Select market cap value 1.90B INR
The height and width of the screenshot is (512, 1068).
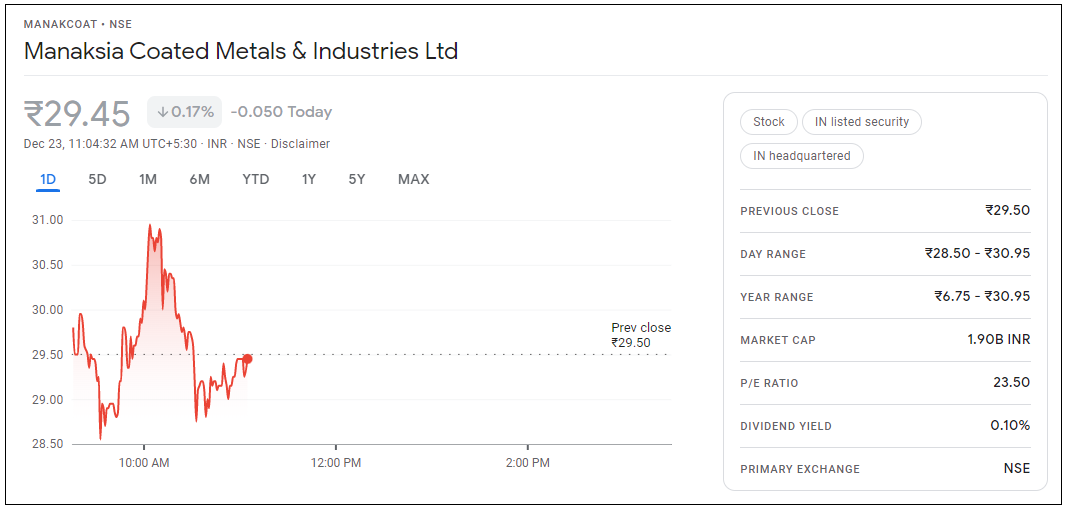999,339
